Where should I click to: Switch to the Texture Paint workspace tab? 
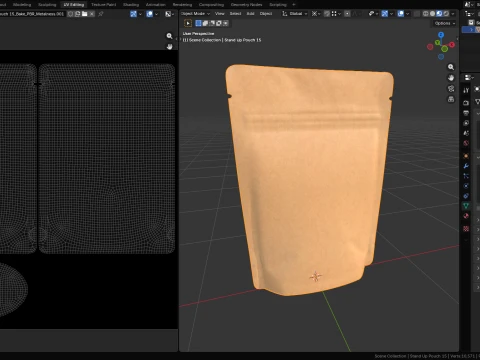click(x=103, y=5)
